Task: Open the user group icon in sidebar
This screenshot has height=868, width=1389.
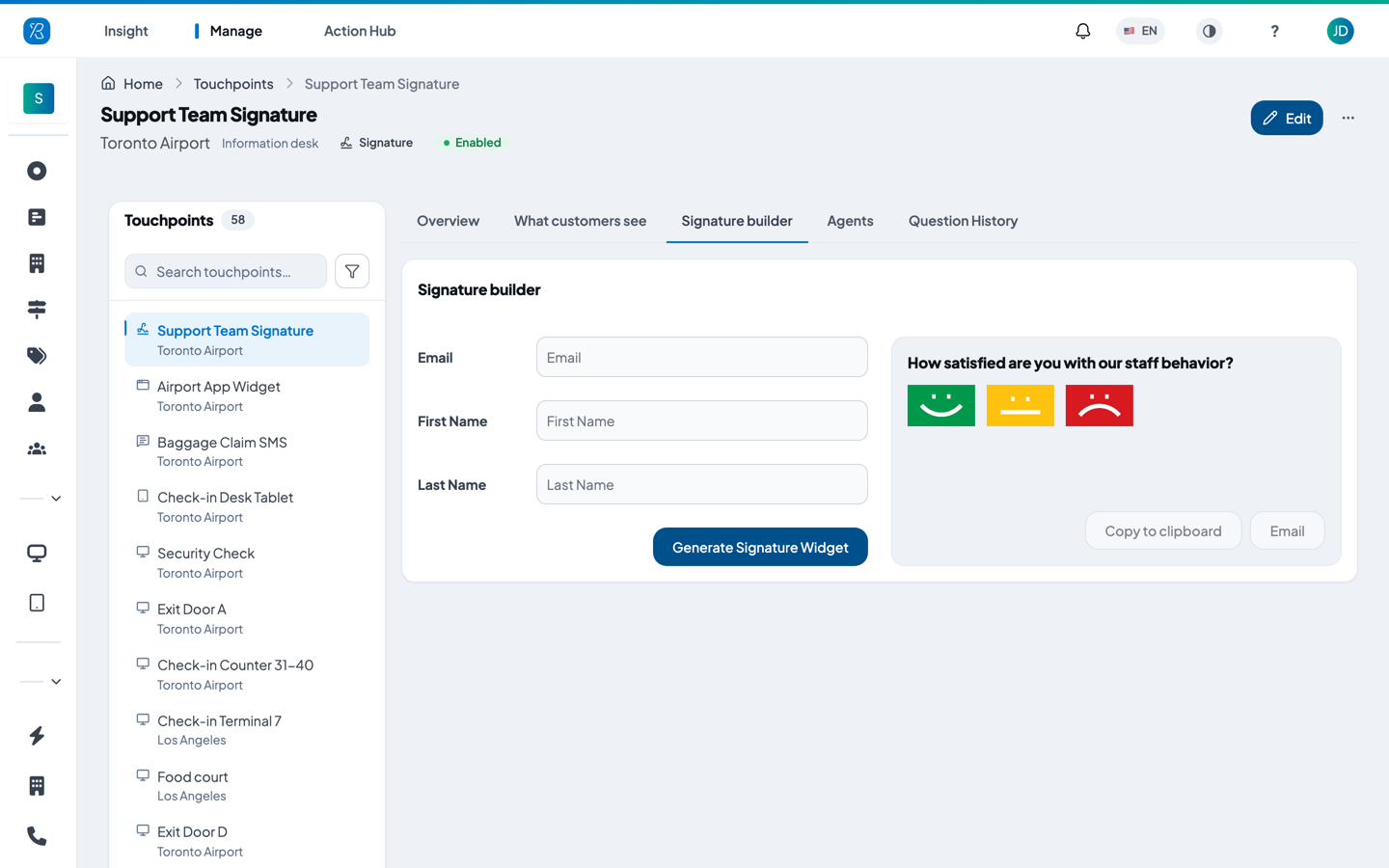Action: tap(37, 448)
